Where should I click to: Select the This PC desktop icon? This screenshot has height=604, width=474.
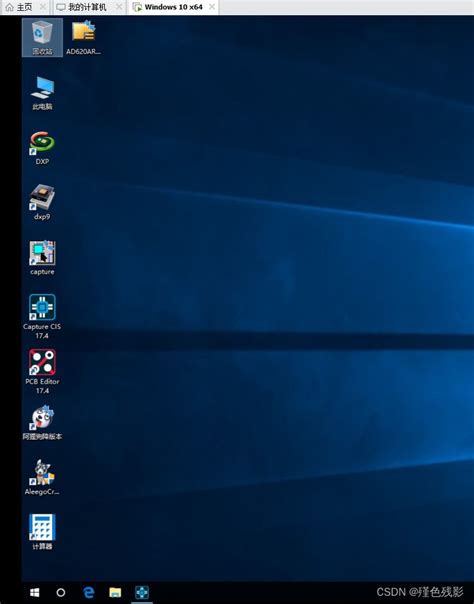coord(42,93)
